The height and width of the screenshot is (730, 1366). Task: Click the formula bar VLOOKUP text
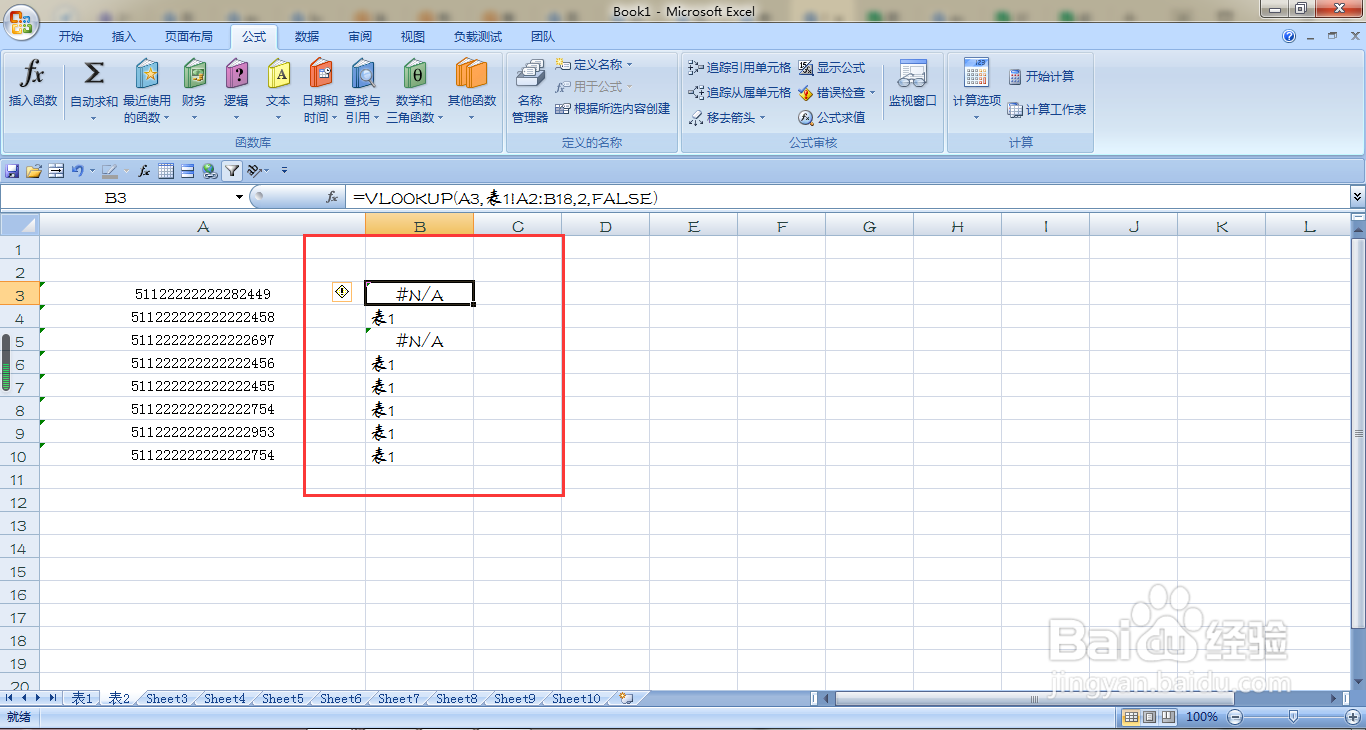(x=505, y=198)
